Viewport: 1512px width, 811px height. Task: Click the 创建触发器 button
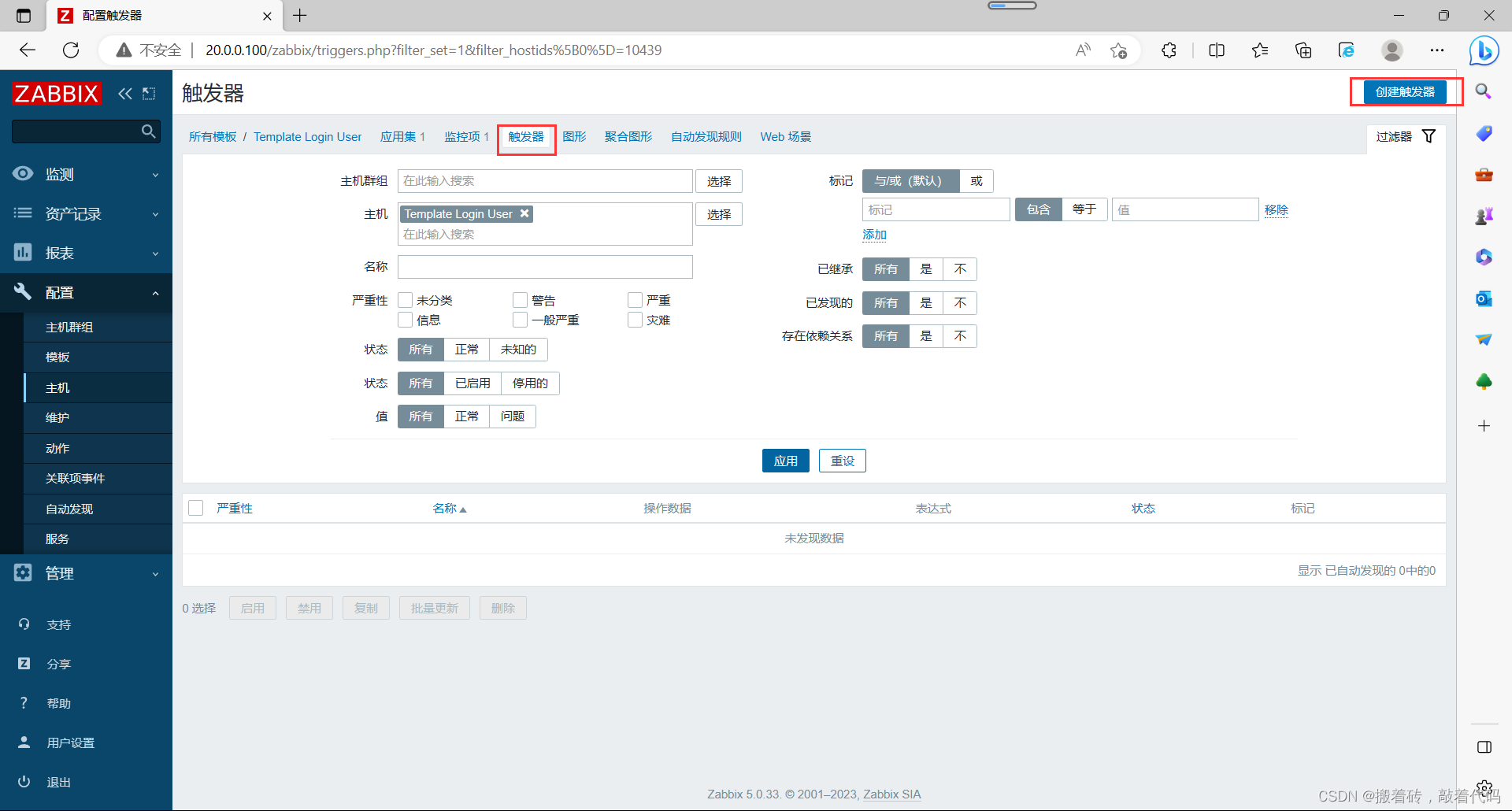pos(1405,92)
